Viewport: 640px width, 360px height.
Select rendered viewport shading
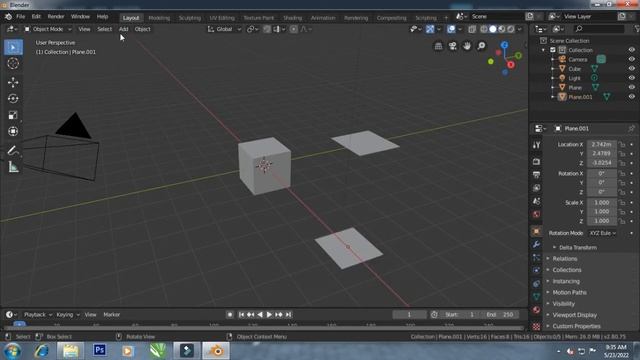pos(511,29)
